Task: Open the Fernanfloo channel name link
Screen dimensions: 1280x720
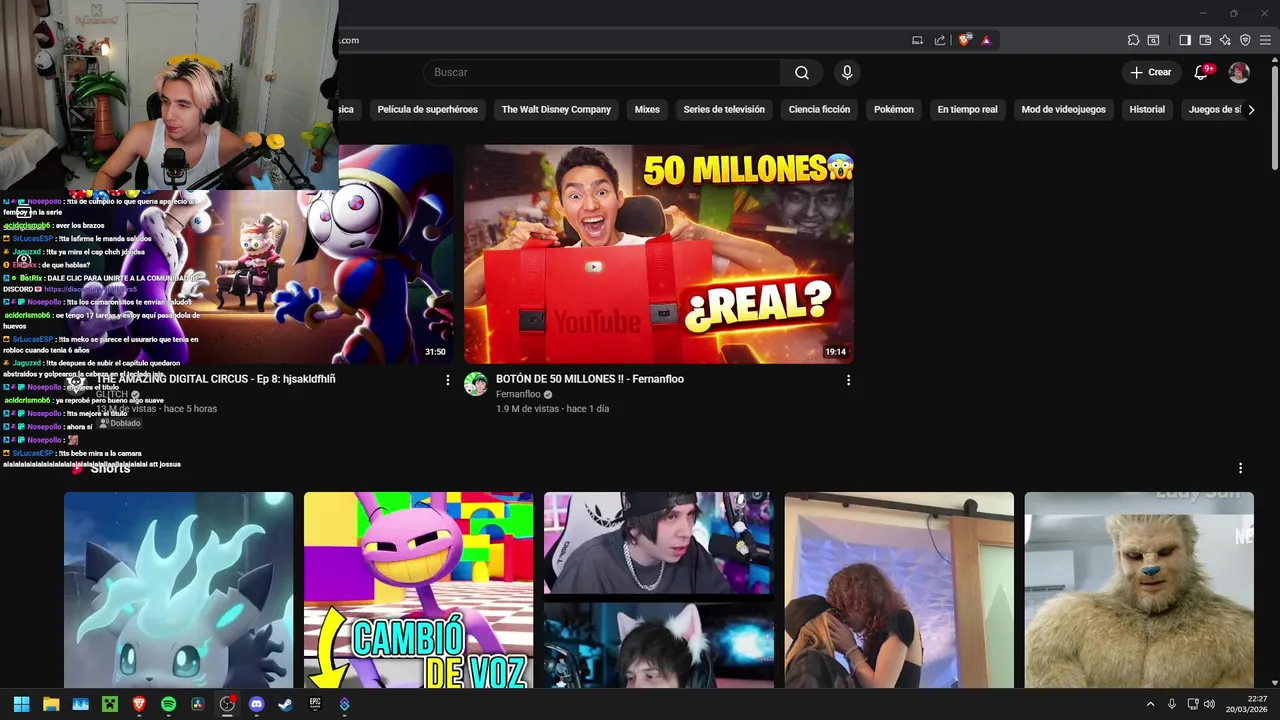Action: pos(518,394)
